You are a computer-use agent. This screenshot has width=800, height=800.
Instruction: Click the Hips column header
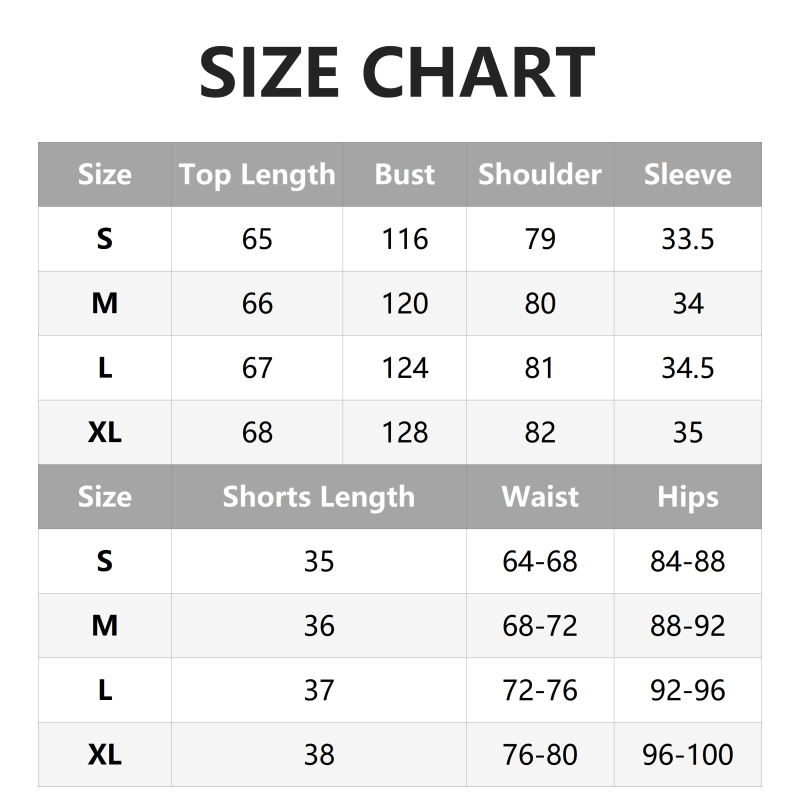(x=687, y=497)
